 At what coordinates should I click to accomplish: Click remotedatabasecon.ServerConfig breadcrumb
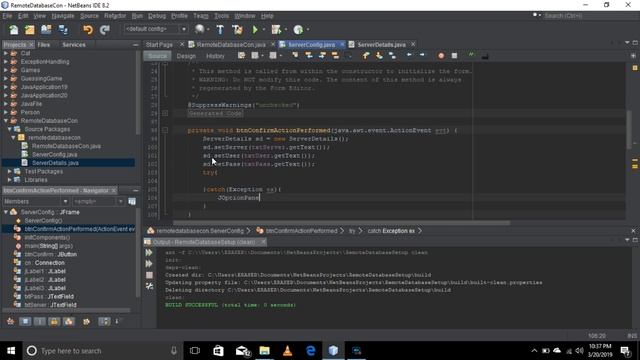pyautogui.click(x=200, y=231)
